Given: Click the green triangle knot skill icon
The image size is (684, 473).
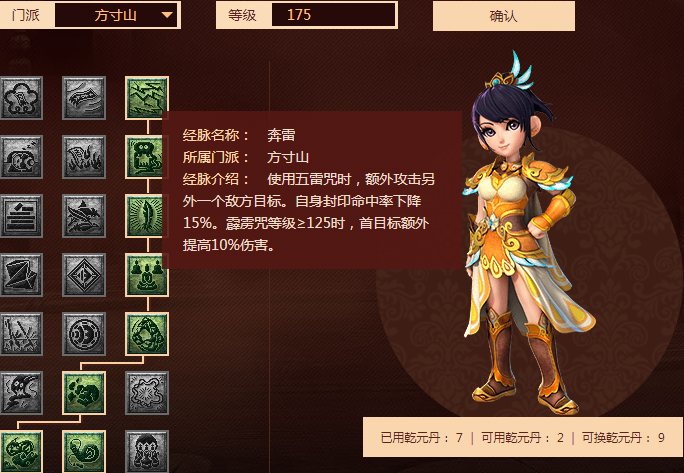Looking at the screenshot, I should point(147,334).
